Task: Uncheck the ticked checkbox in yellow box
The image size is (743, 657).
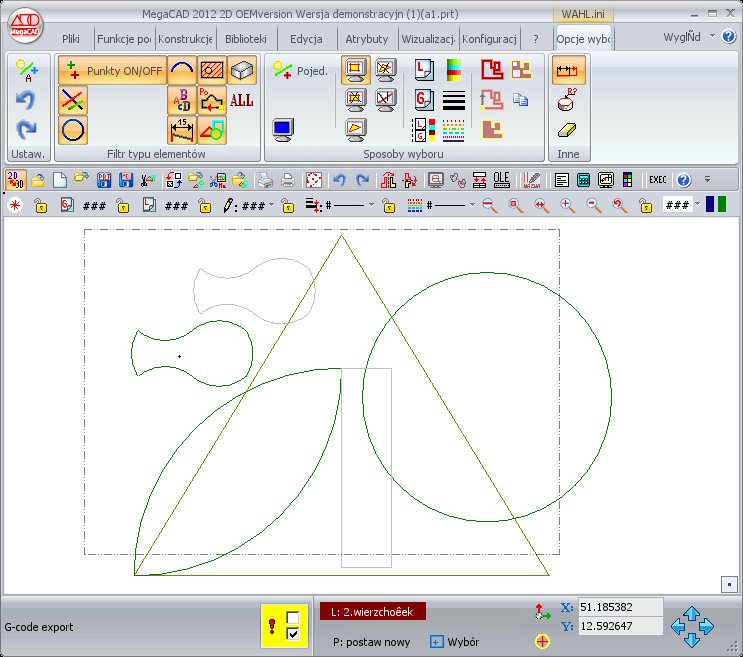Action: point(293,633)
